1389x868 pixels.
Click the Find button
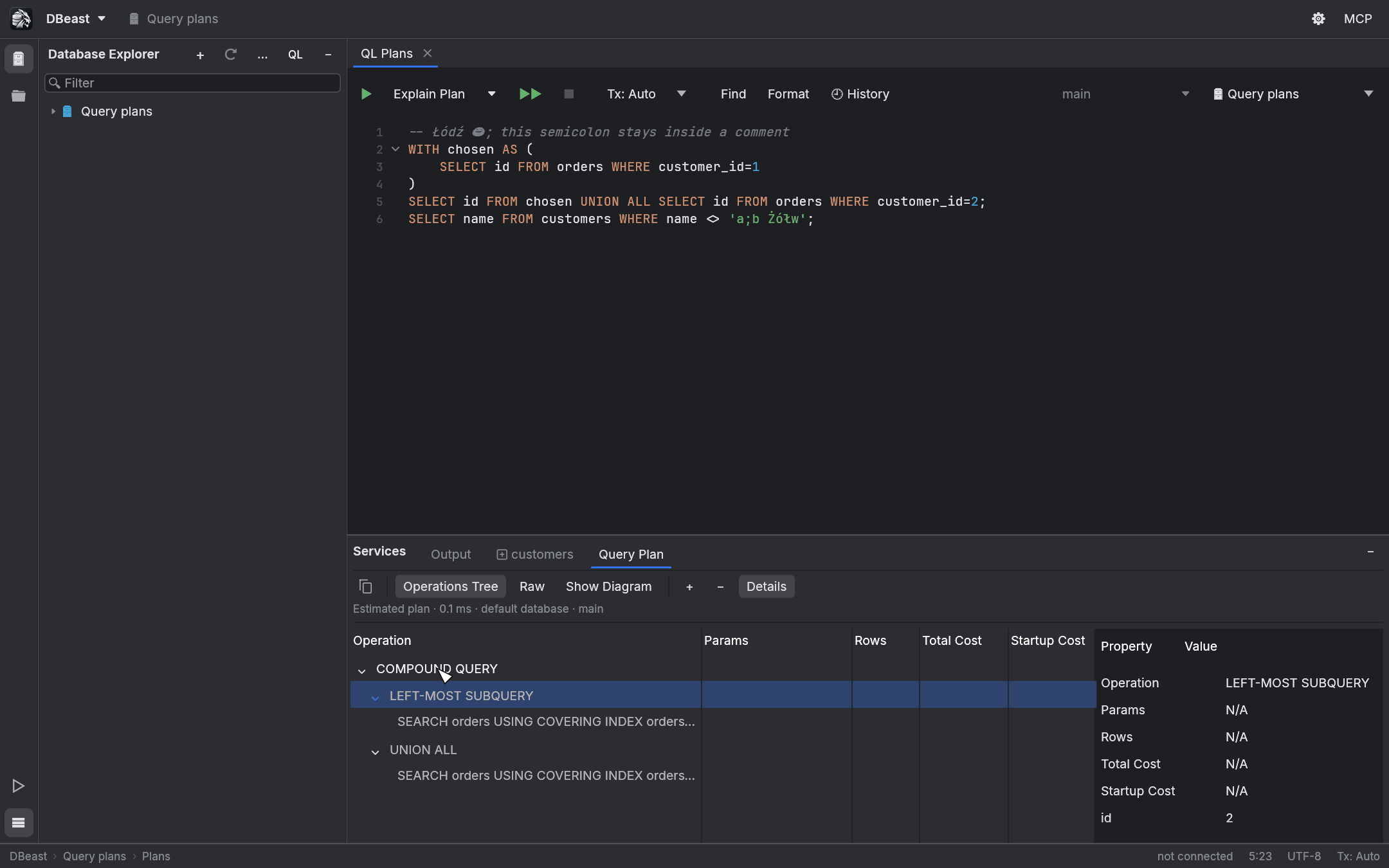(733, 94)
